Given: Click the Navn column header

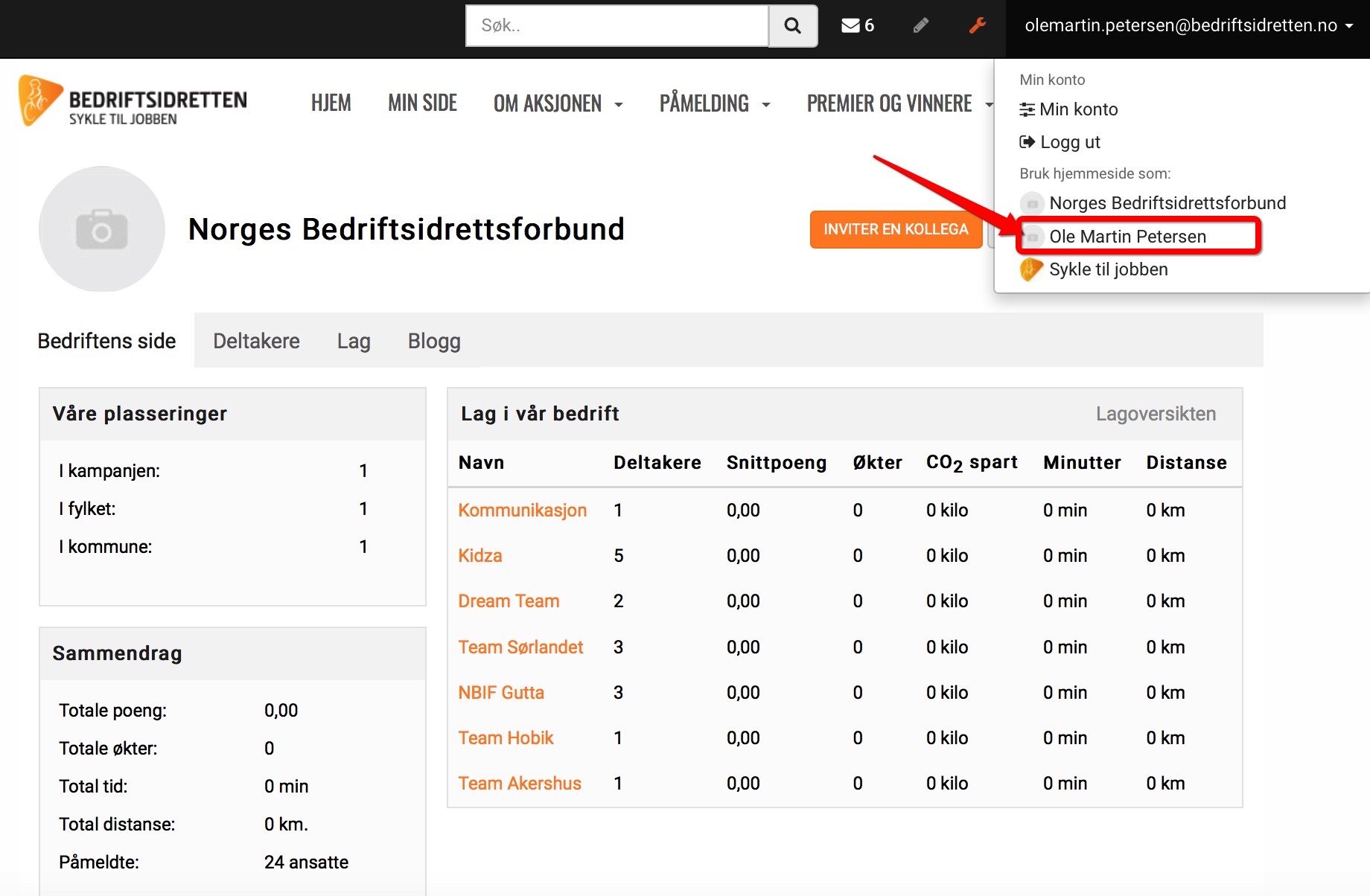Looking at the screenshot, I should (481, 462).
